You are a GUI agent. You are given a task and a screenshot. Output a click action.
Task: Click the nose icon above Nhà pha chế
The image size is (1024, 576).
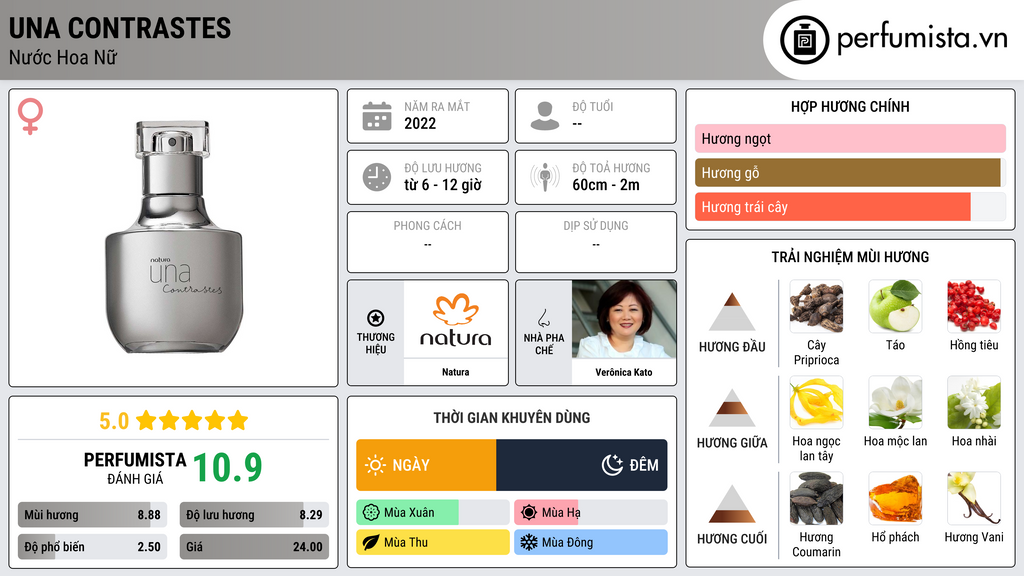[543, 318]
